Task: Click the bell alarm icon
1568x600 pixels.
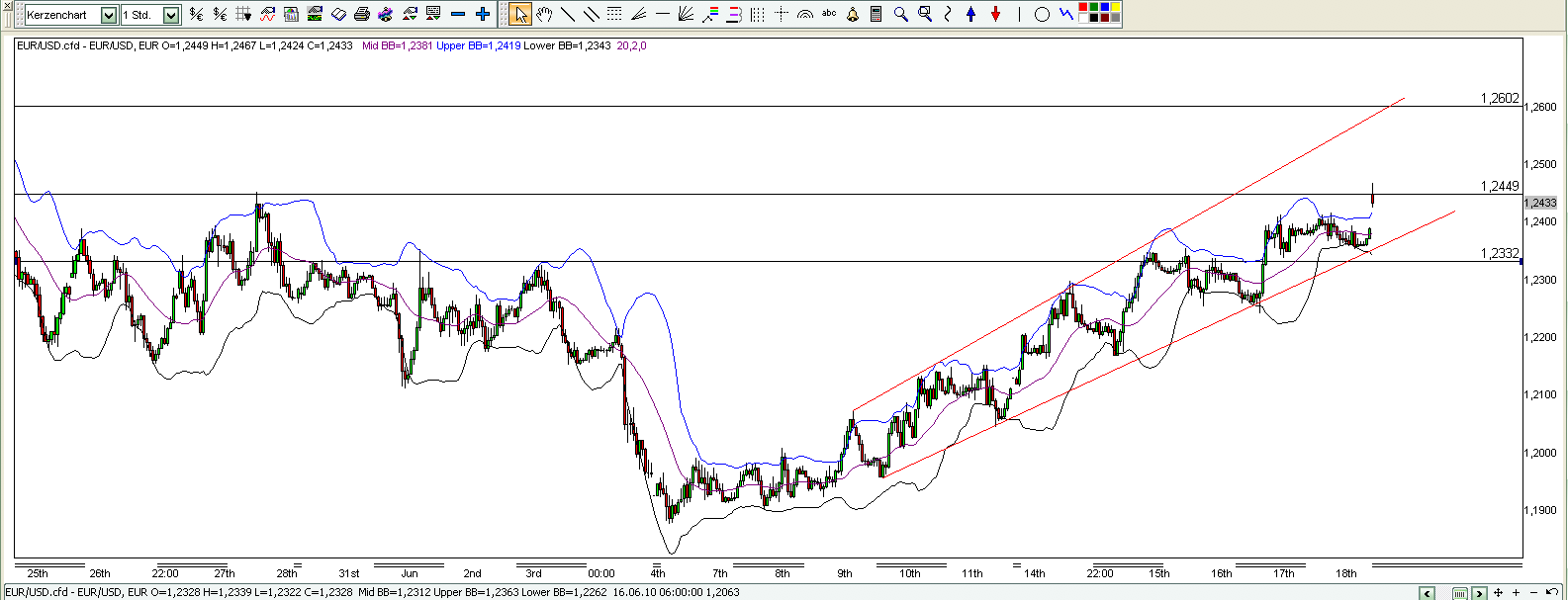Action: tap(853, 15)
